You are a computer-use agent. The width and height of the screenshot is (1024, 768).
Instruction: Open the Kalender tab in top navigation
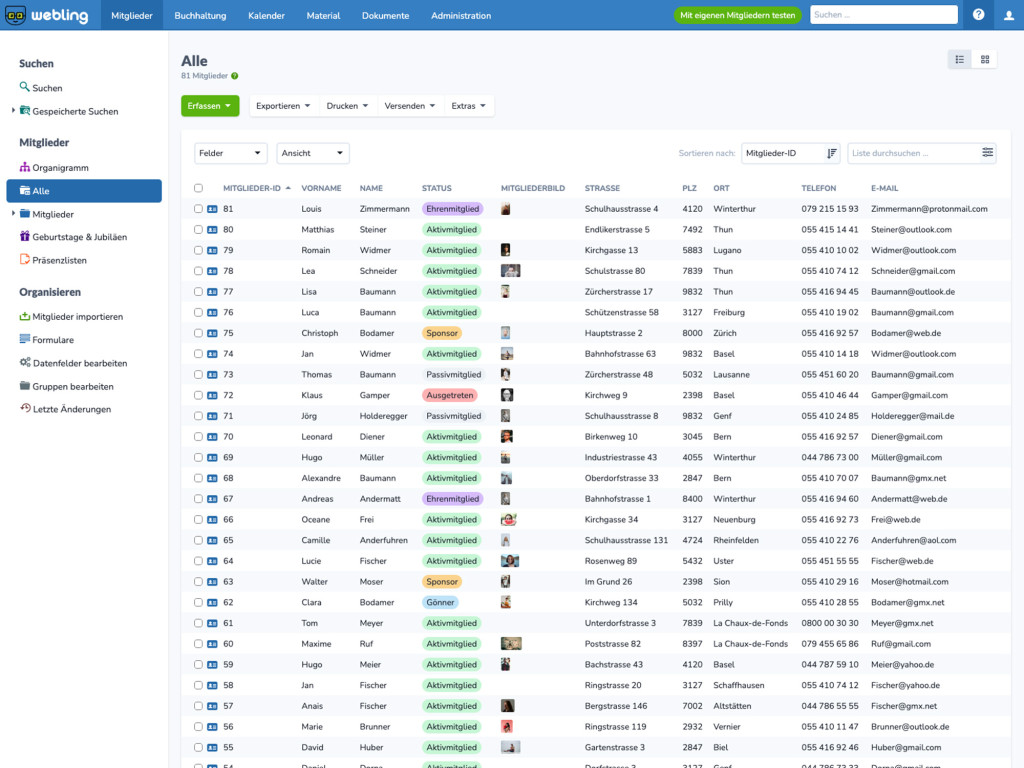coord(266,15)
